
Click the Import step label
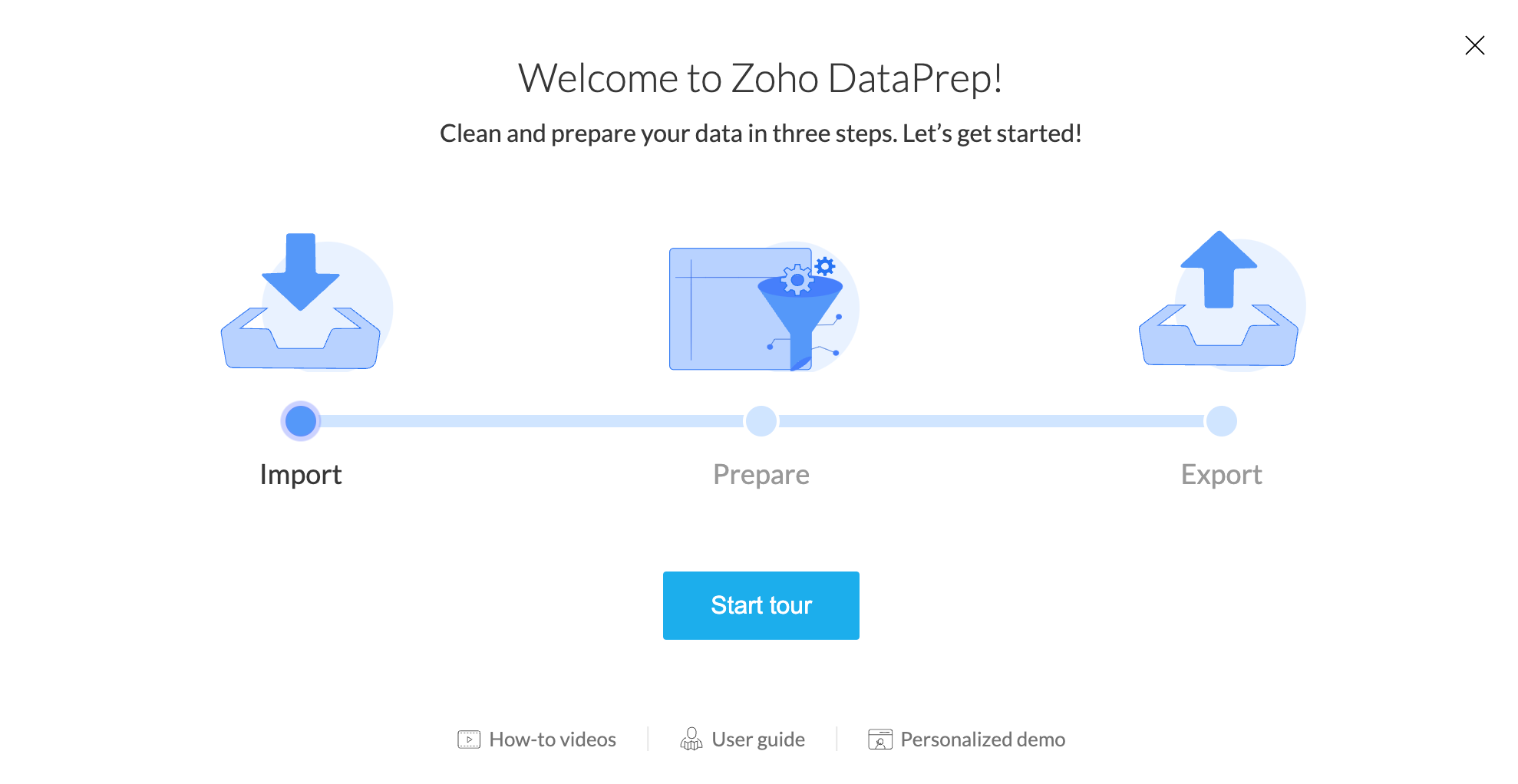coord(301,475)
